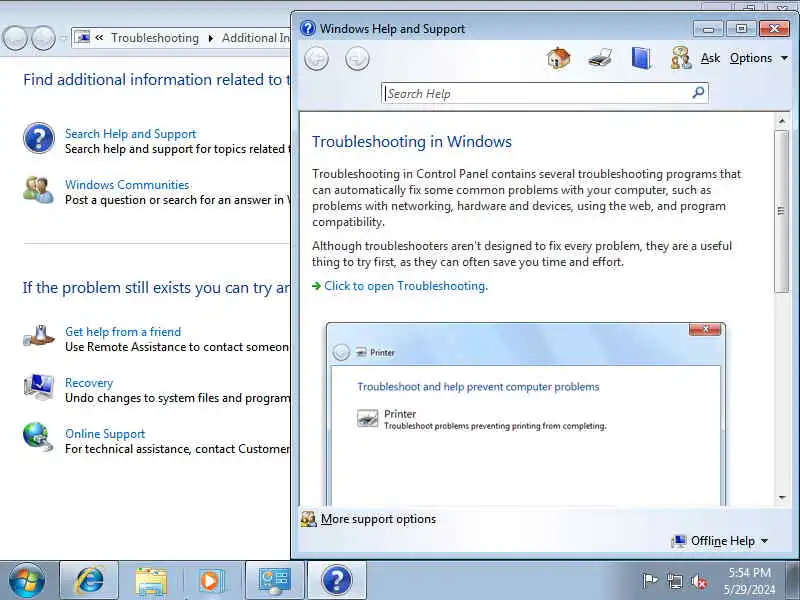Open the Start menu orb
The height and width of the screenshot is (600, 800).
27,581
